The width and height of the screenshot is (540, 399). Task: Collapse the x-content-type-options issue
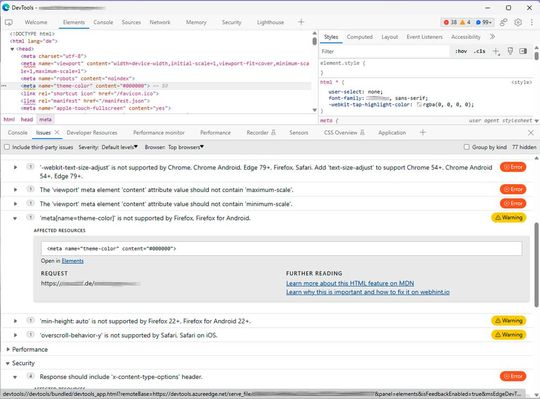(x=15, y=377)
